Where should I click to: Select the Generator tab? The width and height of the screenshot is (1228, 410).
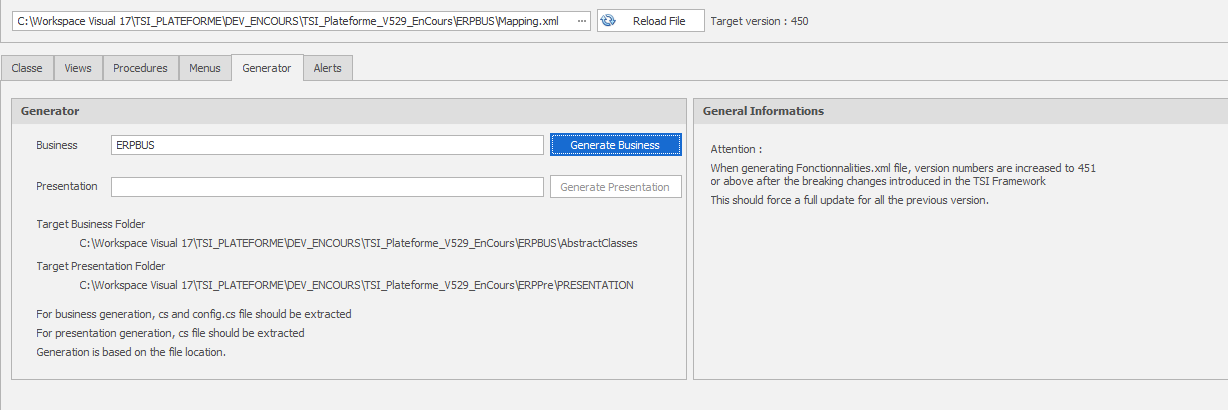point(267,67)
